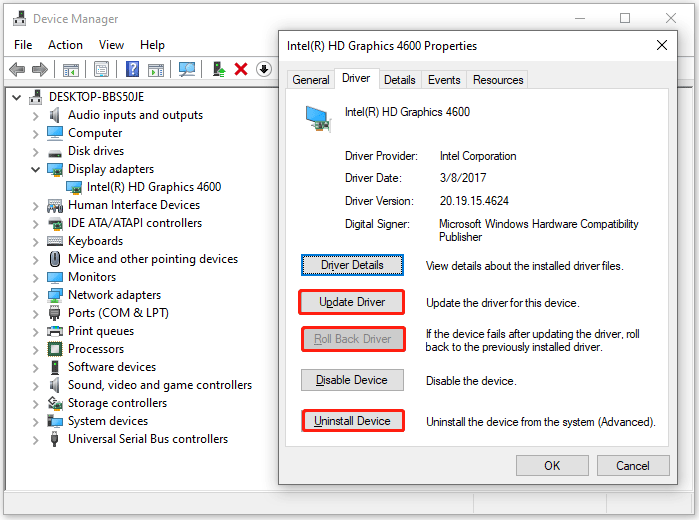Switch to the General tab
699x520 pixels.
[x=311, y=80]
